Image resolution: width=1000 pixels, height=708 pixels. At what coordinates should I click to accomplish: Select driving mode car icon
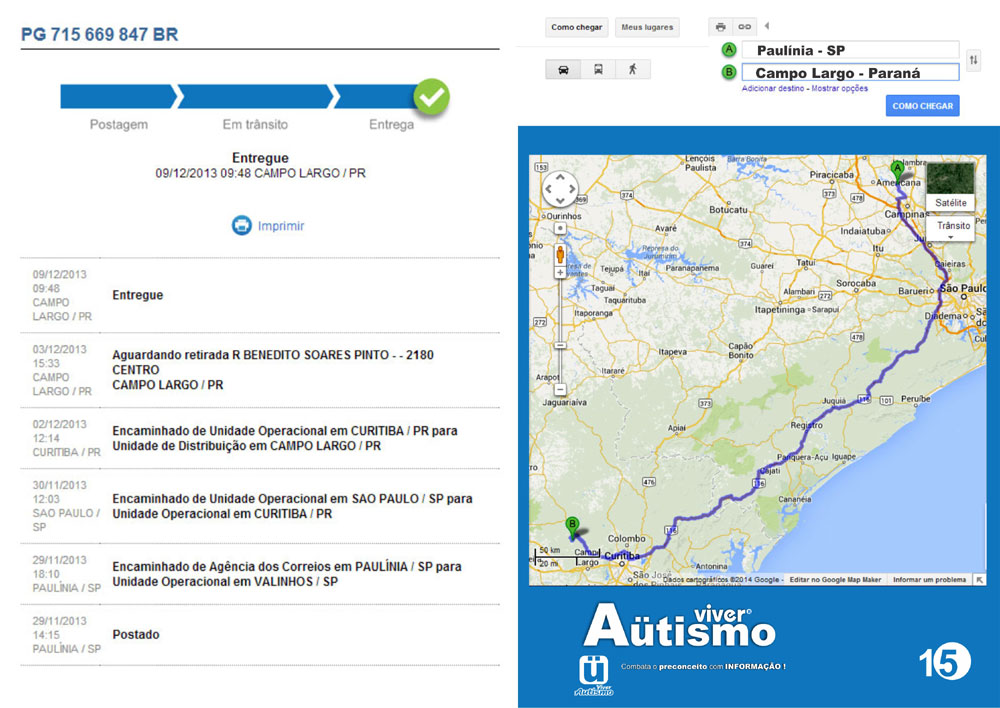pos(563,70)
